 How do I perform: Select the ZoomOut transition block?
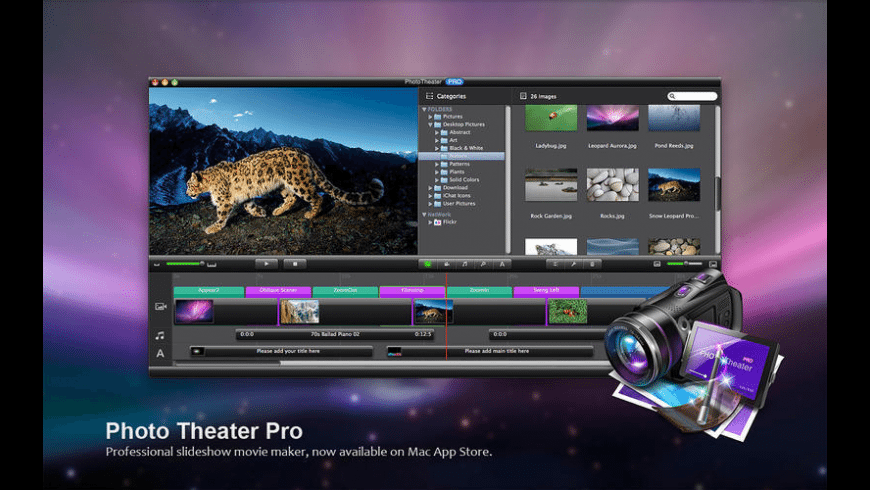345,291
